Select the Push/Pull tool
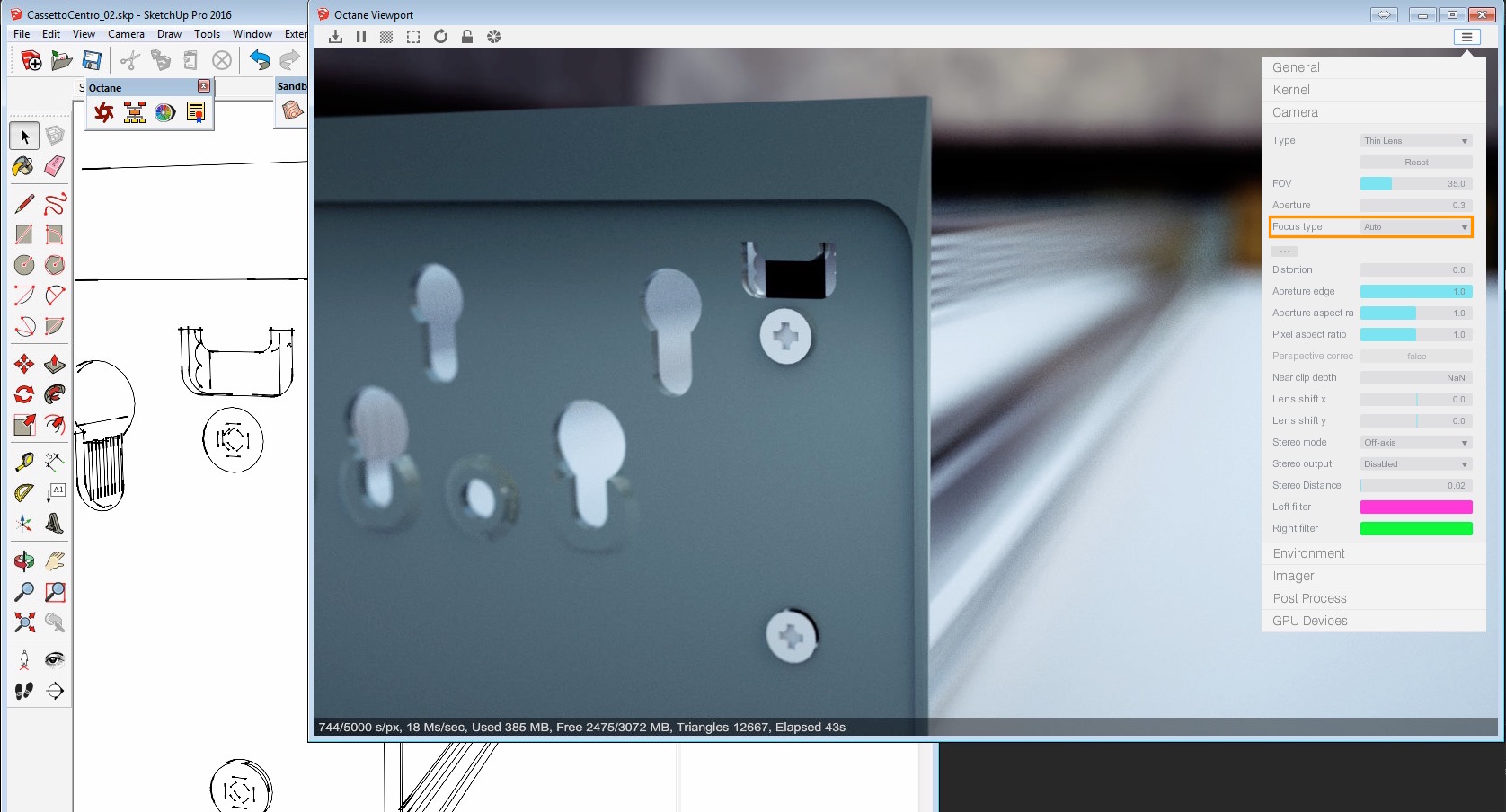Screen dimensions: 1506x812 click(x=55, y=364)
